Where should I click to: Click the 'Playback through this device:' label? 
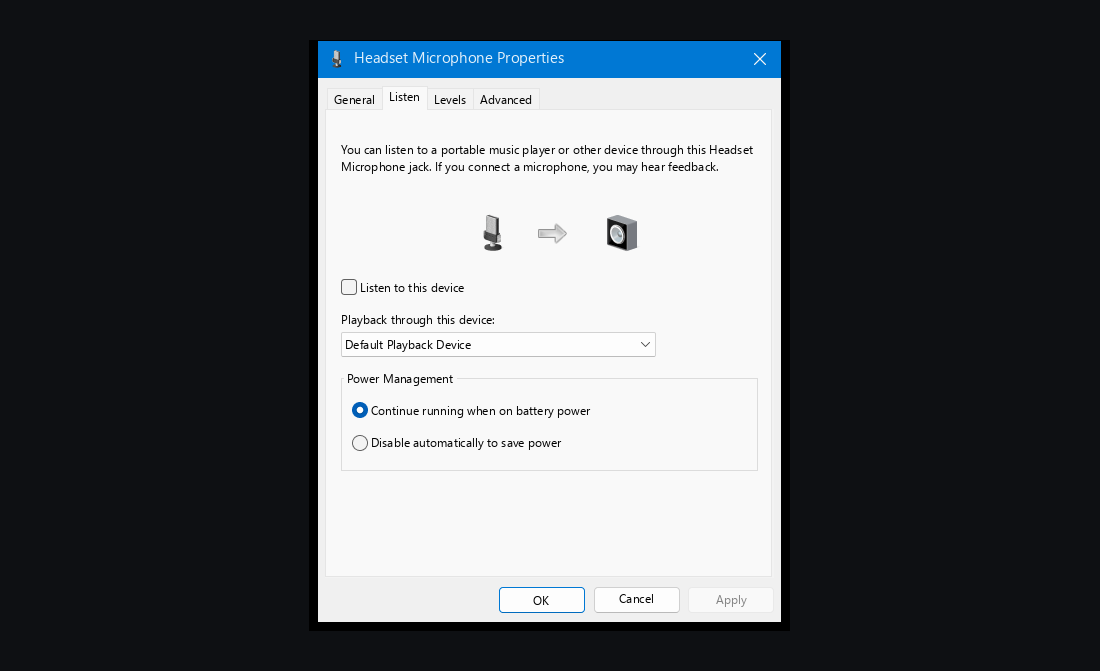point(418,320)
